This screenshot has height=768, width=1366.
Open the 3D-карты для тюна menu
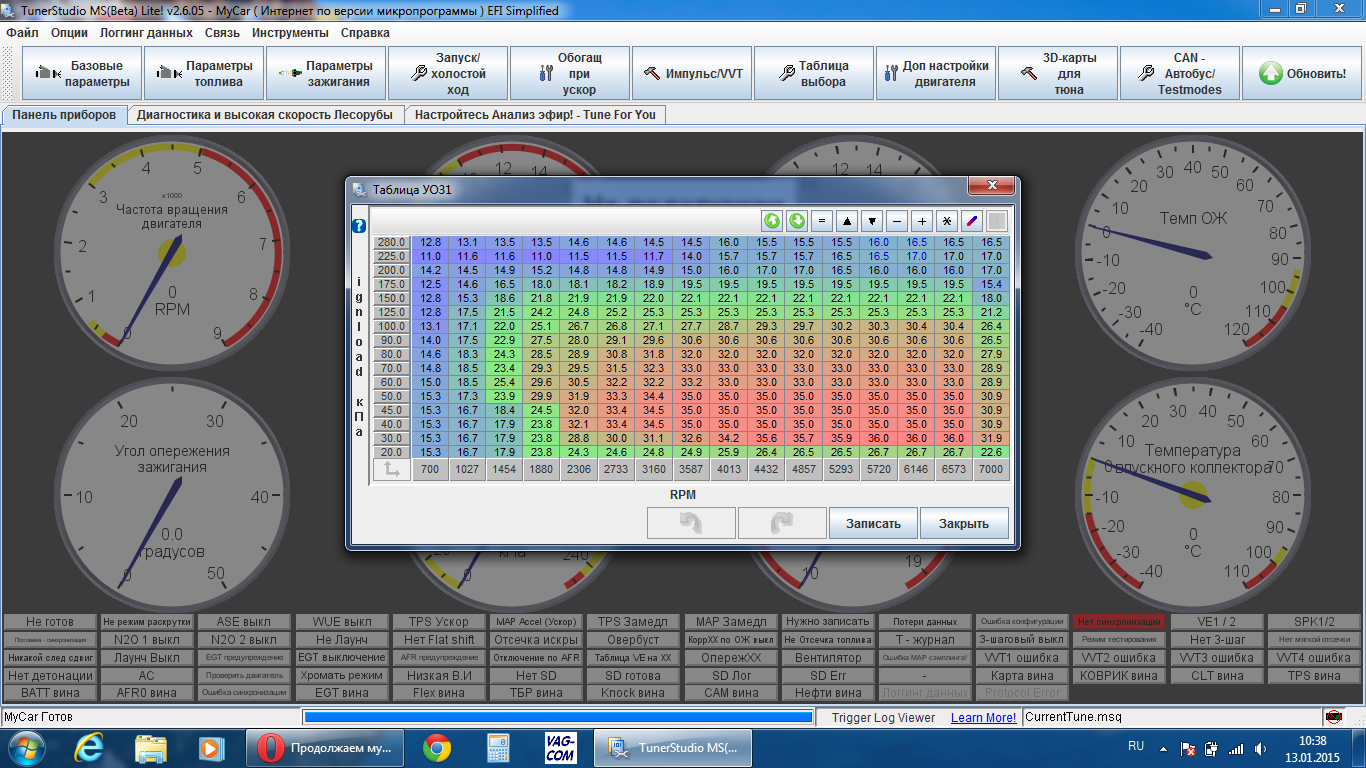tap(1058, 74)
